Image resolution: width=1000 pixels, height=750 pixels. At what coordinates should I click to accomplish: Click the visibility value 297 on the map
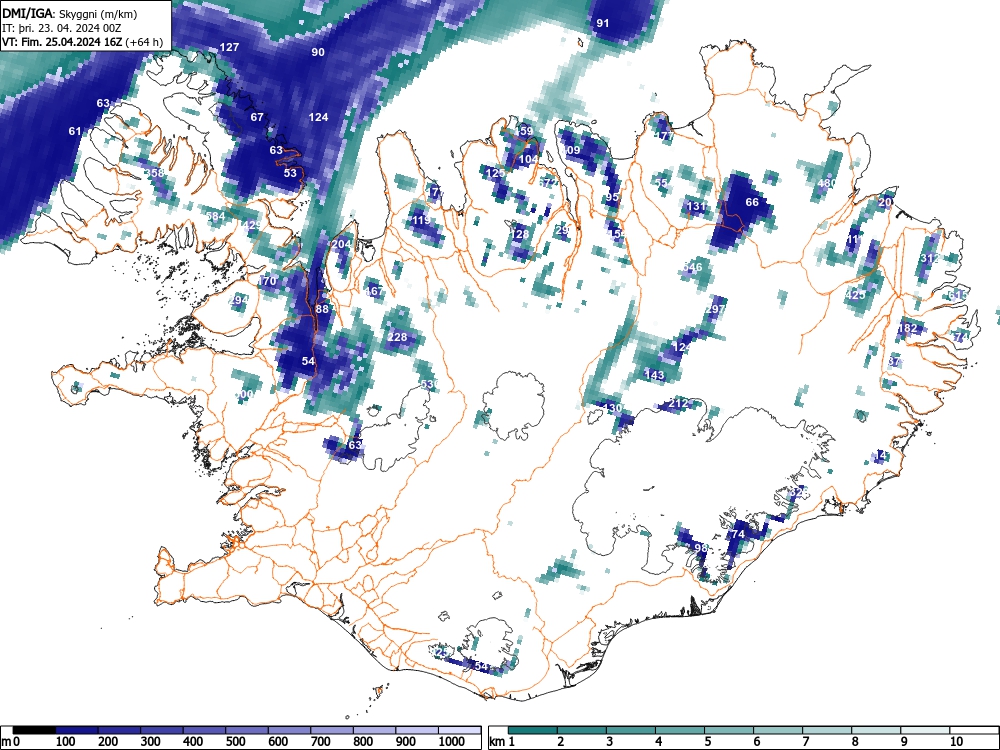[716, 309]
